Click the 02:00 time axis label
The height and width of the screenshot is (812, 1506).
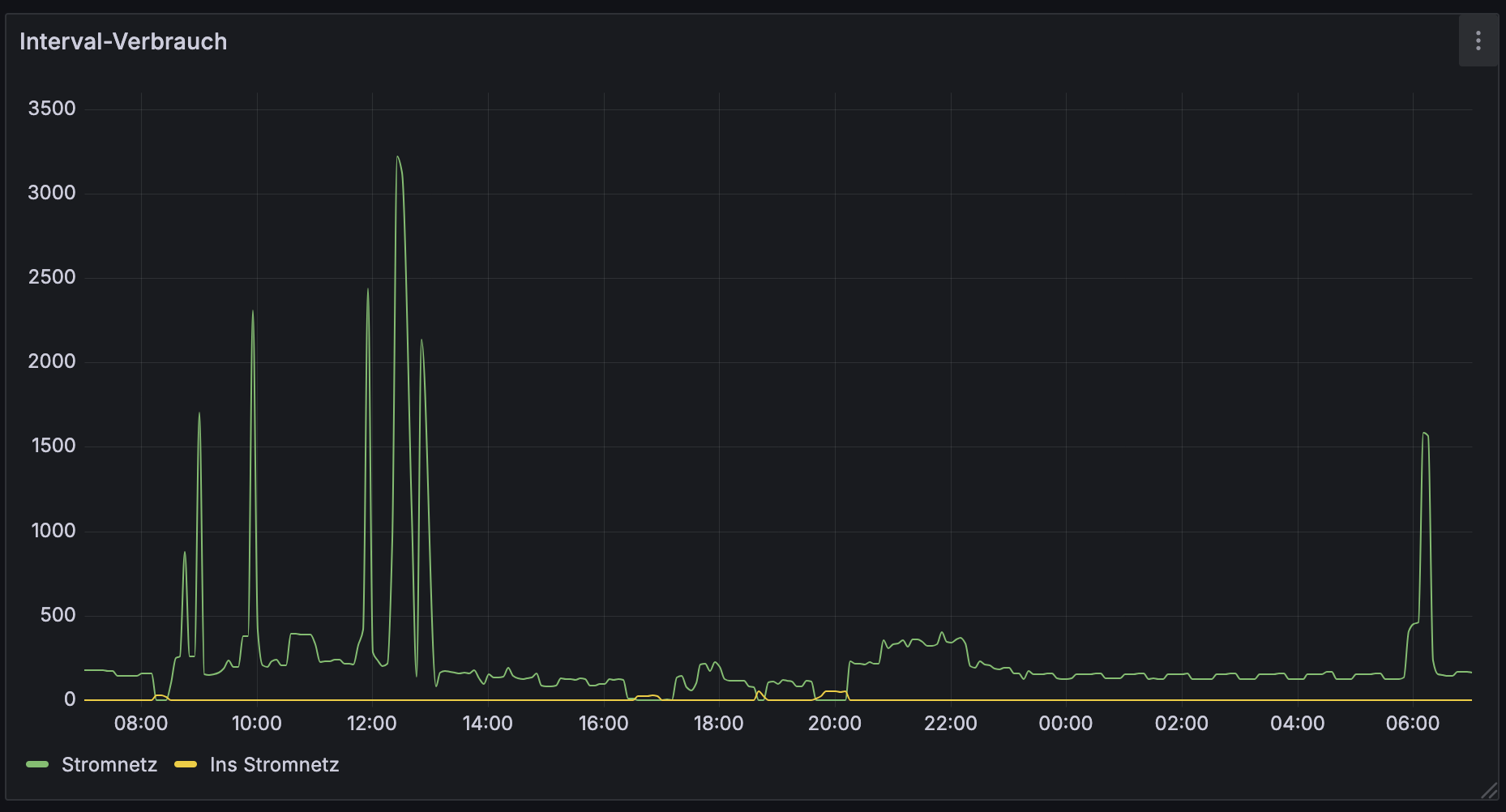[x=1182, y=723]
